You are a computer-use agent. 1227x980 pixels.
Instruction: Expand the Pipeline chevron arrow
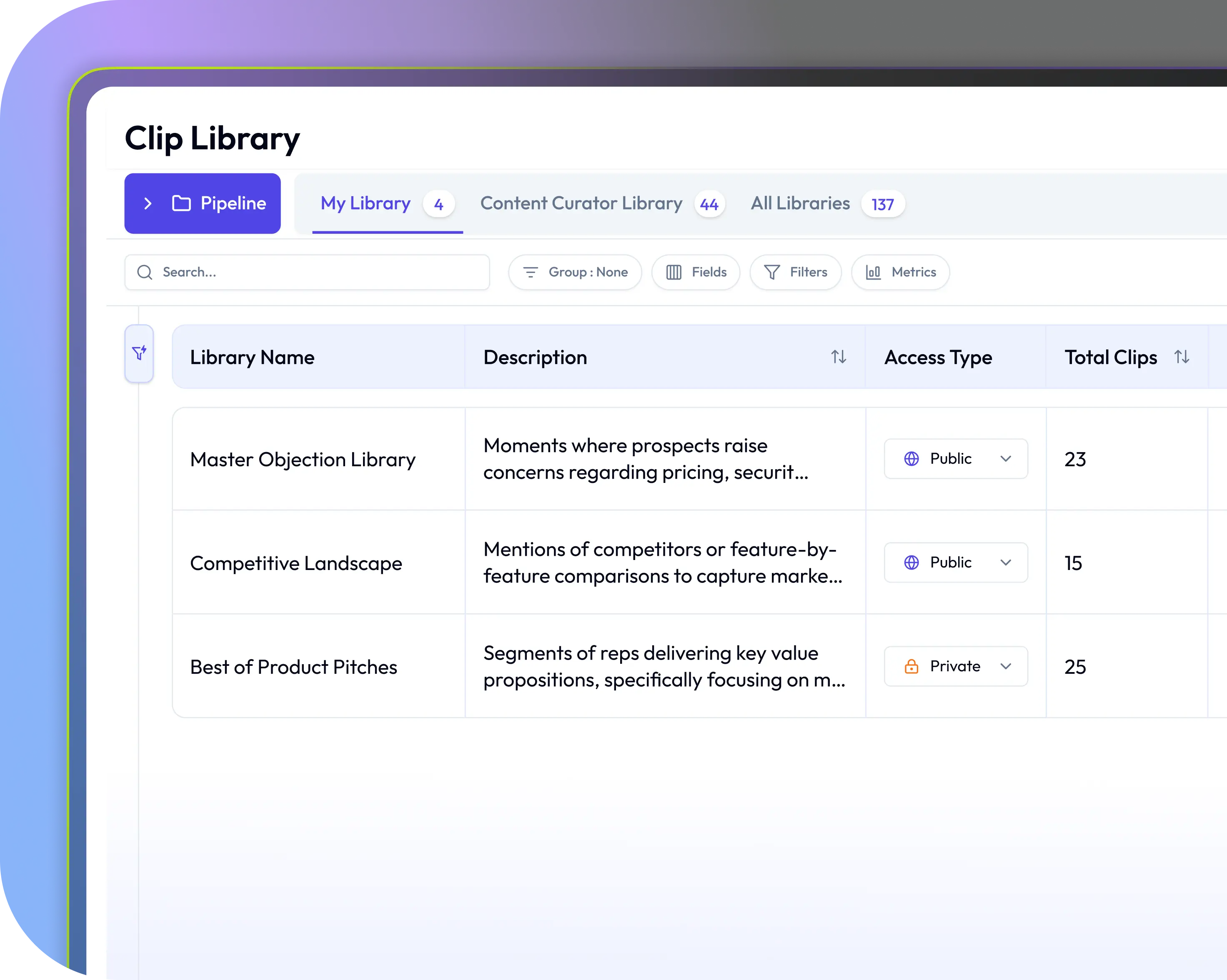click(148, 203)
